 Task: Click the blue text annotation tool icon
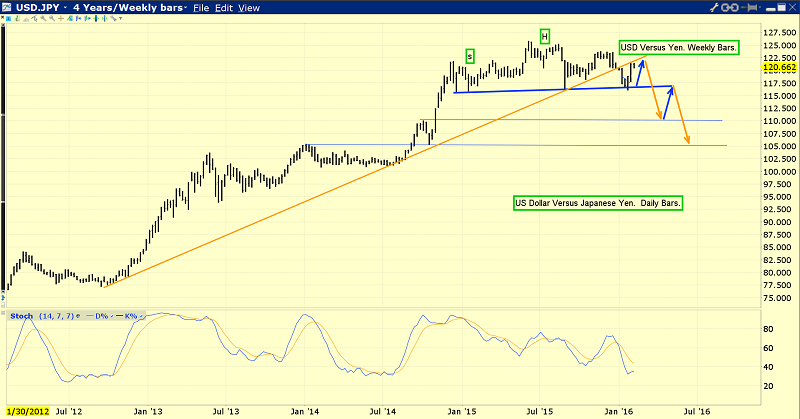click(8, 18)
